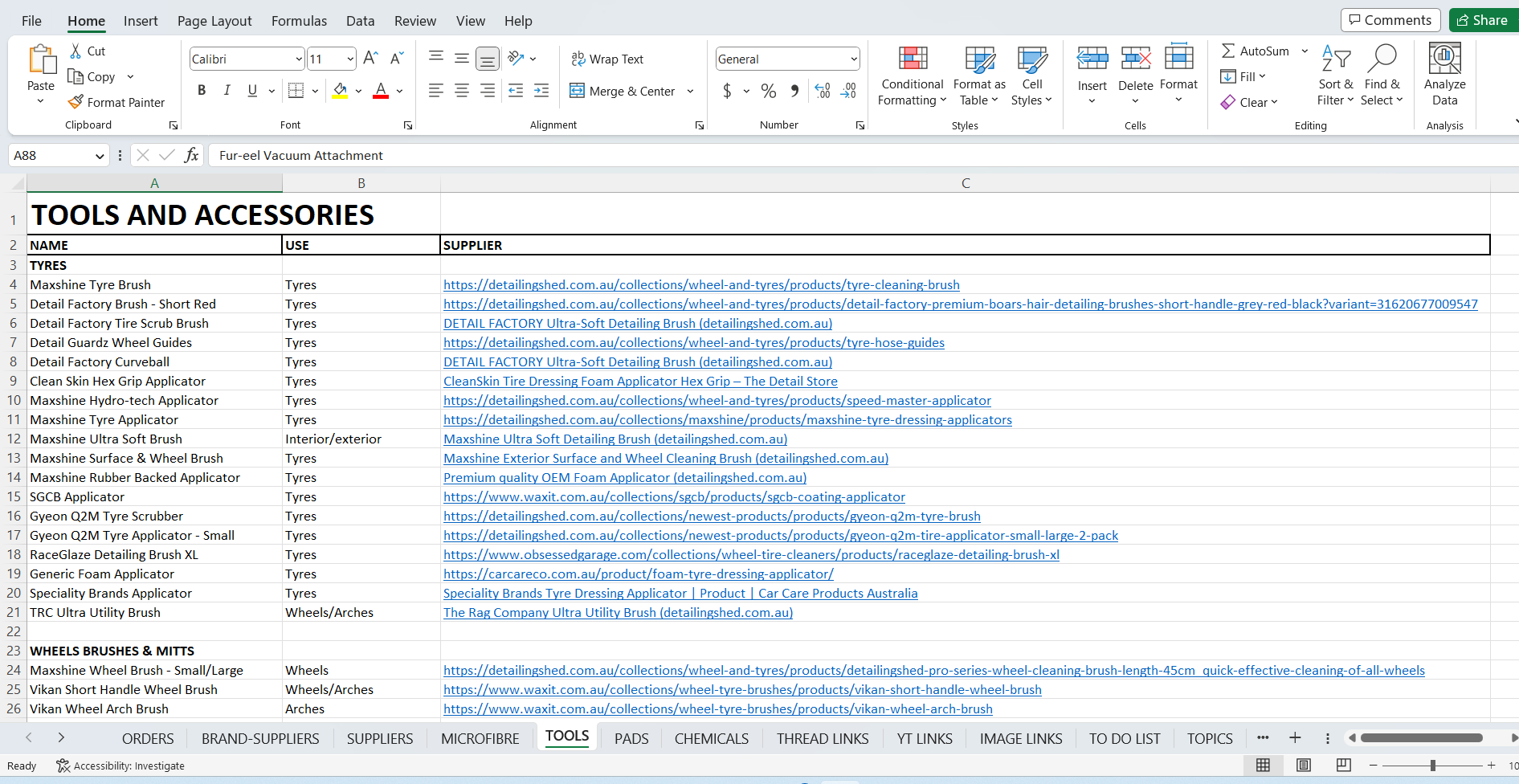Open the Calibri font name dropdown
This screenshot has width=1519, height=784.
tap(299, 59)
